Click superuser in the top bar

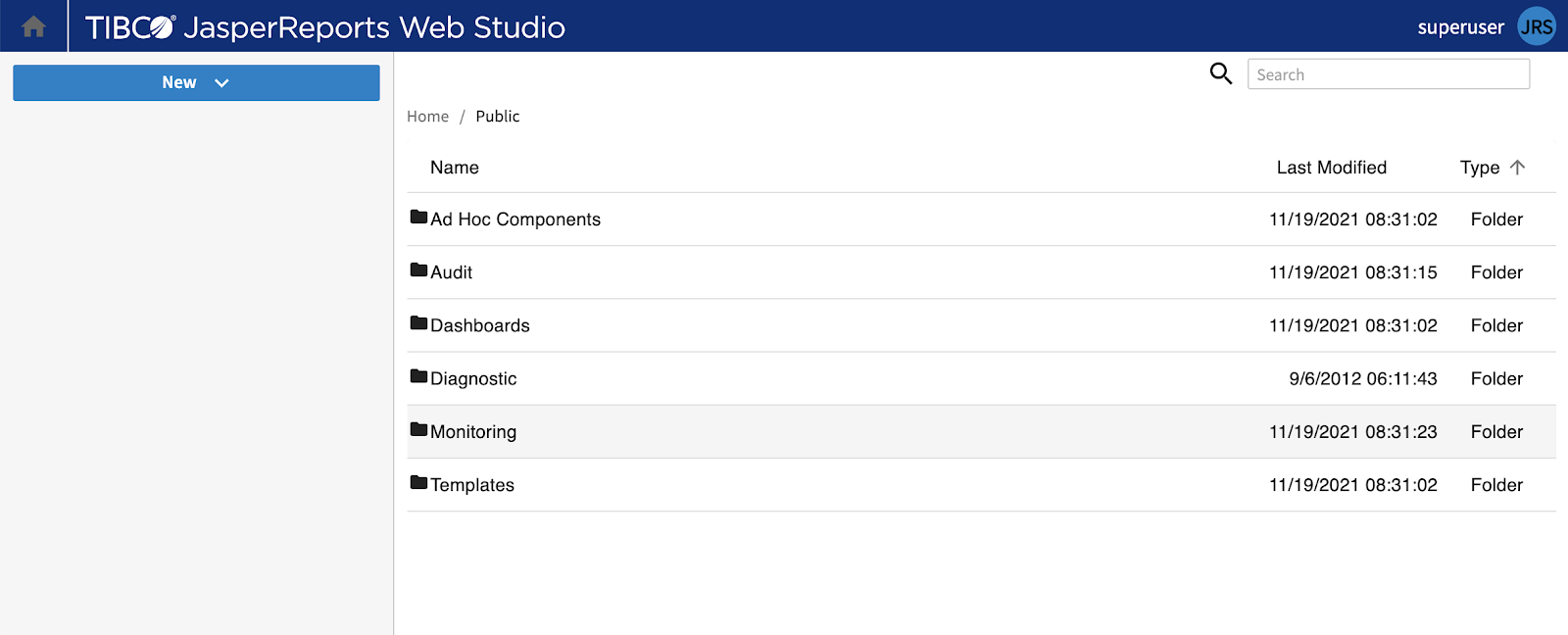pyautogui.click(x=1461, y=27)
